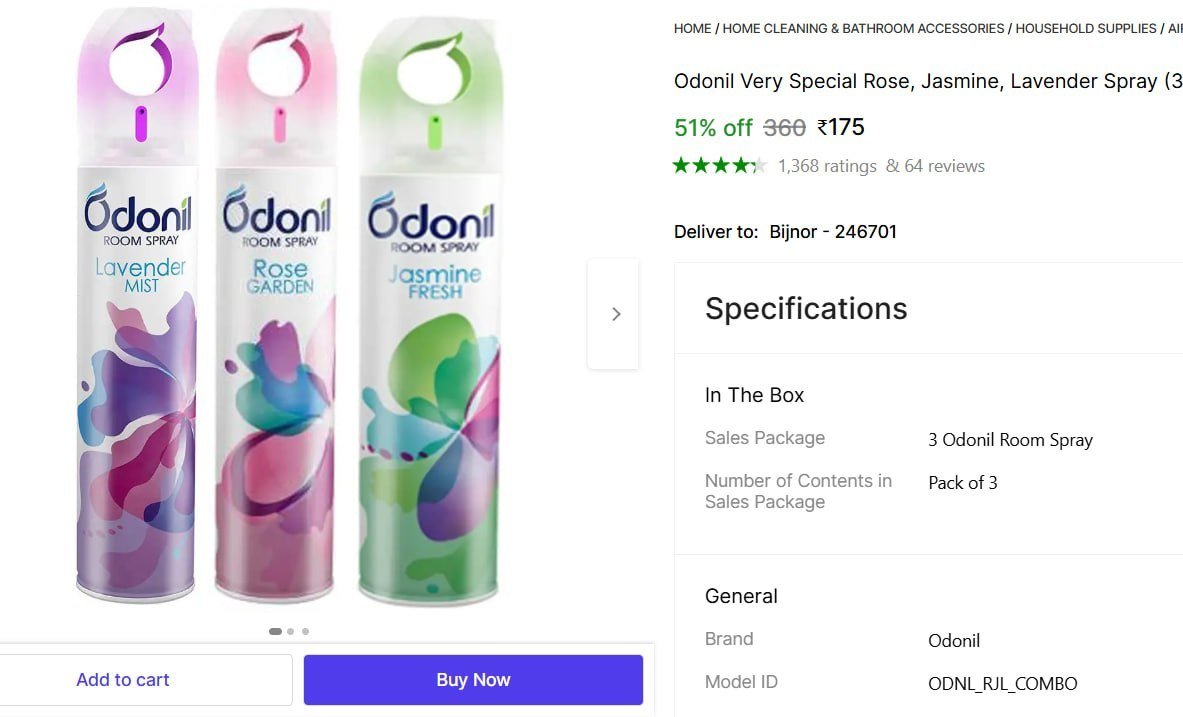Click the Odonil logo on the Rose Garden can
Screen dimensions: 1183x717
click(277, 213)
